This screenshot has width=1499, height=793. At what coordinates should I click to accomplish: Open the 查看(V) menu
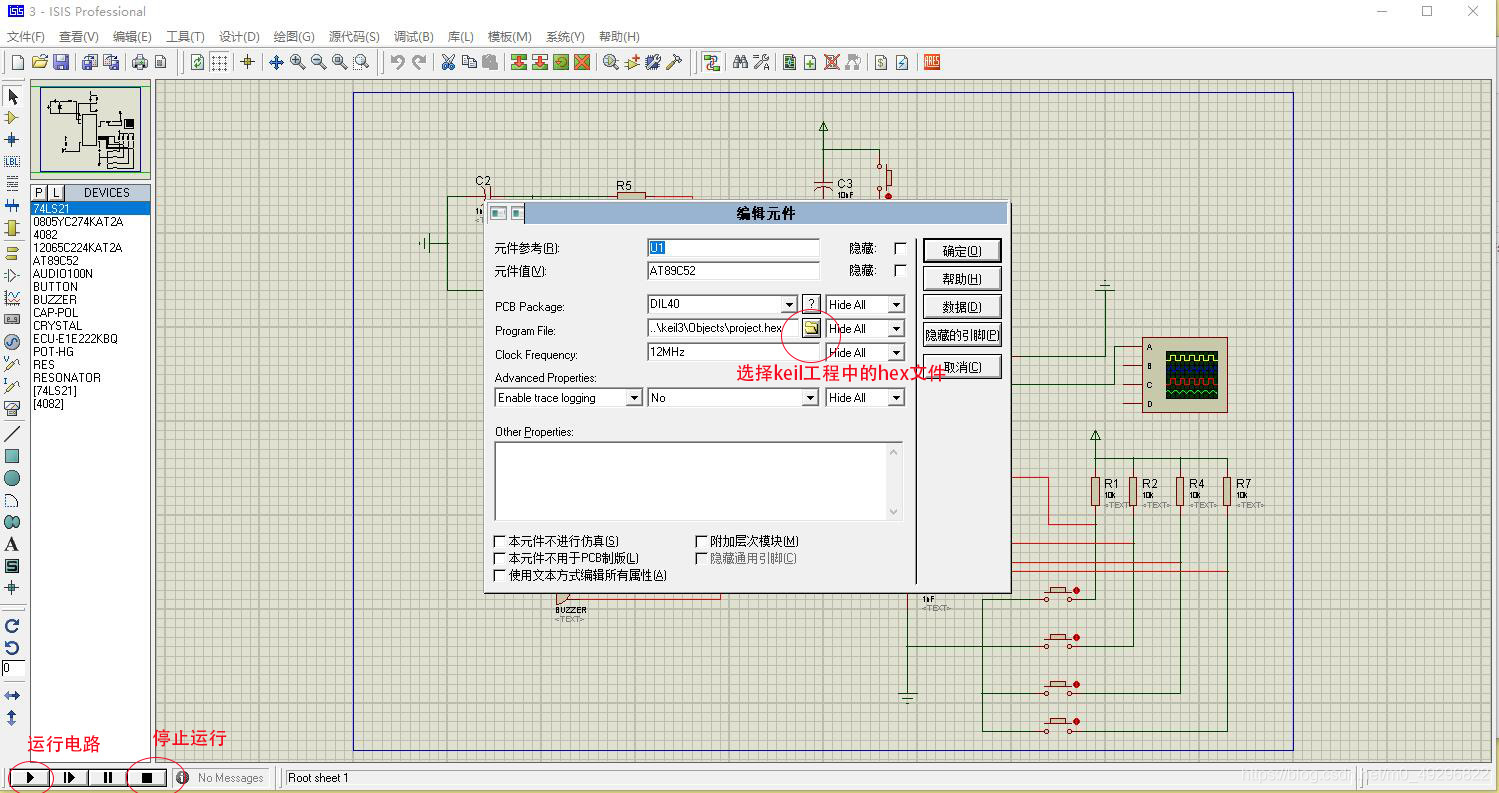coord(78,37)
